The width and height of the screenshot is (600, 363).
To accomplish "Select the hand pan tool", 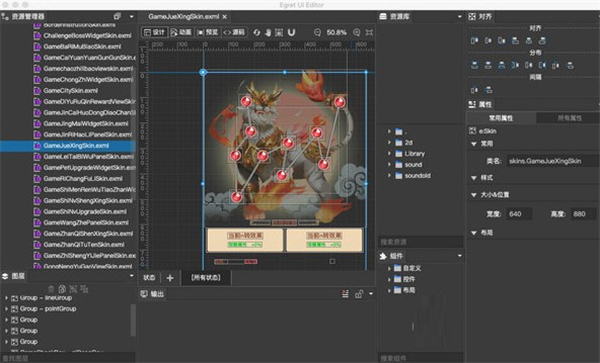I will pyautogui.click(x=268, y=33).
